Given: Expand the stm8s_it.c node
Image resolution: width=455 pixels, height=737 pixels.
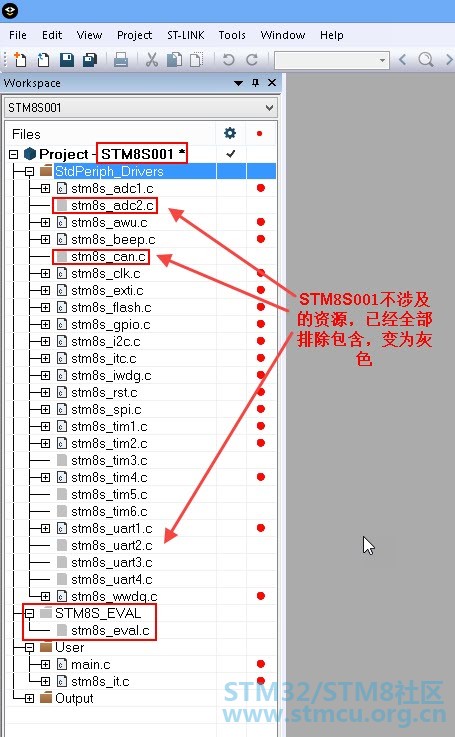Looking at the screenshot, I should point(45,681).
